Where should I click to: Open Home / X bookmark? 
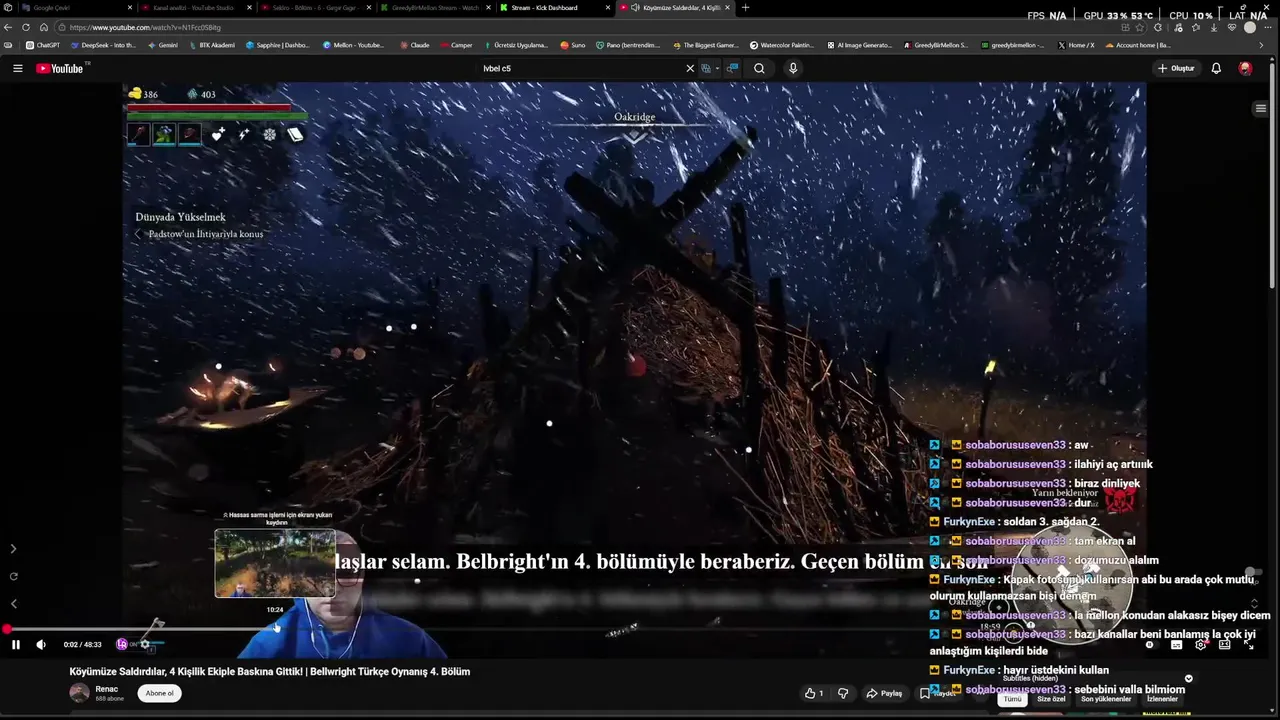[1076, 45]
